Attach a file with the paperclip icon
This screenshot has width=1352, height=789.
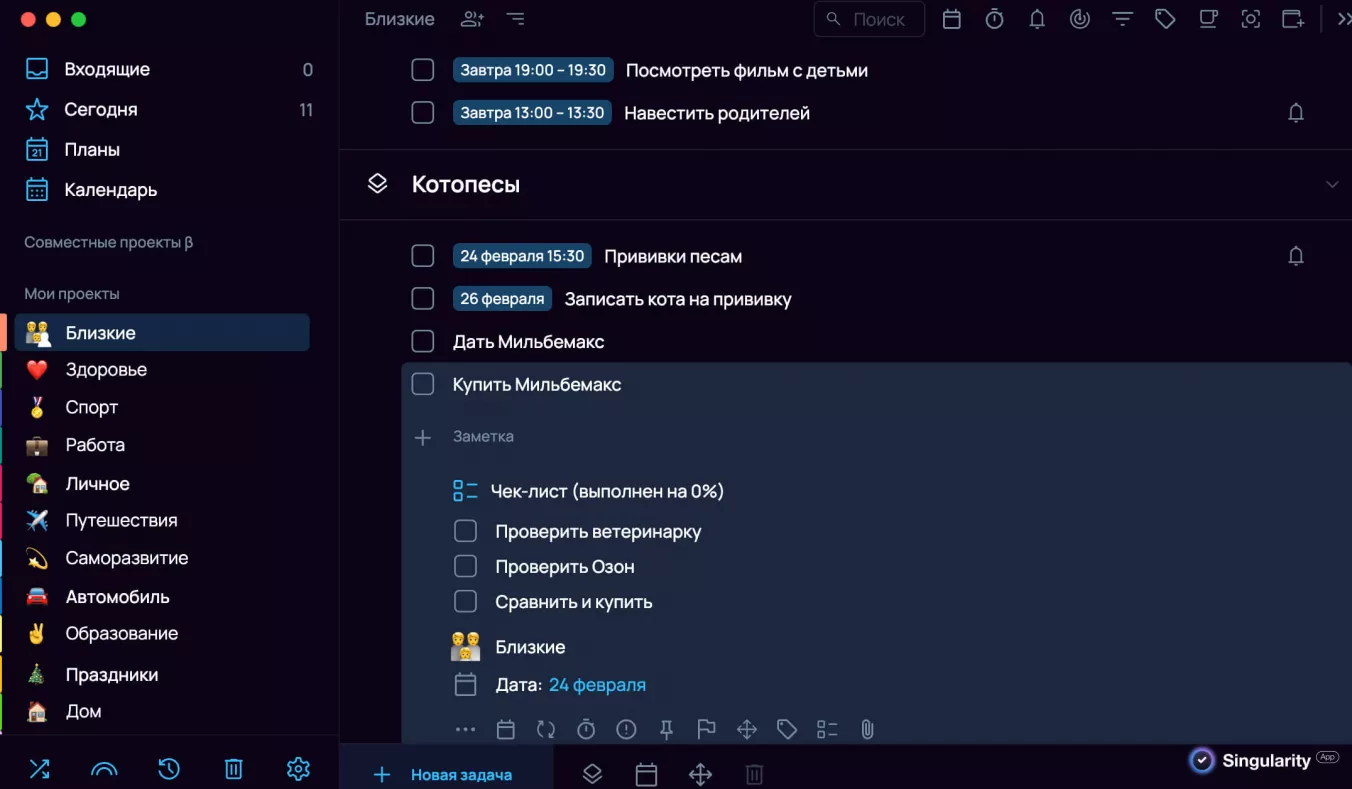(867, 730)
